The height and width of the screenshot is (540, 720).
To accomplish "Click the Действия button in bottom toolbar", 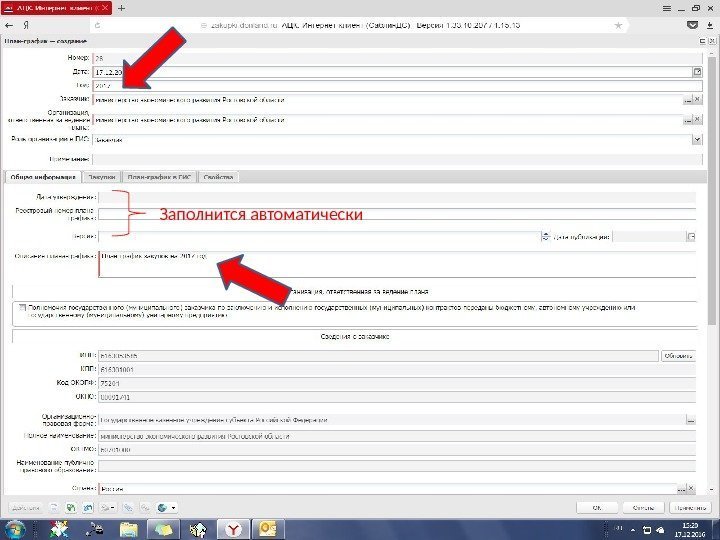I will coord(25,508).
